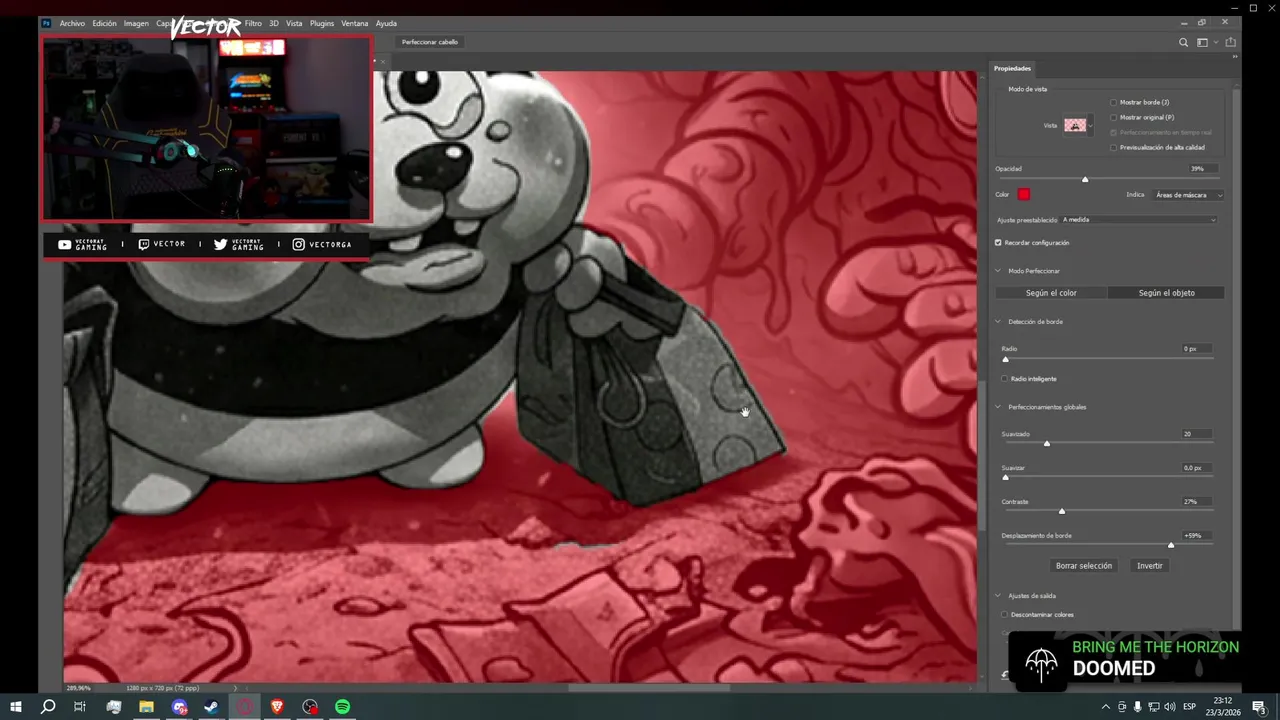Open the notification center icon
Image resolution: width=1280 pixels, height=720 pixels.
point(1259,707)
